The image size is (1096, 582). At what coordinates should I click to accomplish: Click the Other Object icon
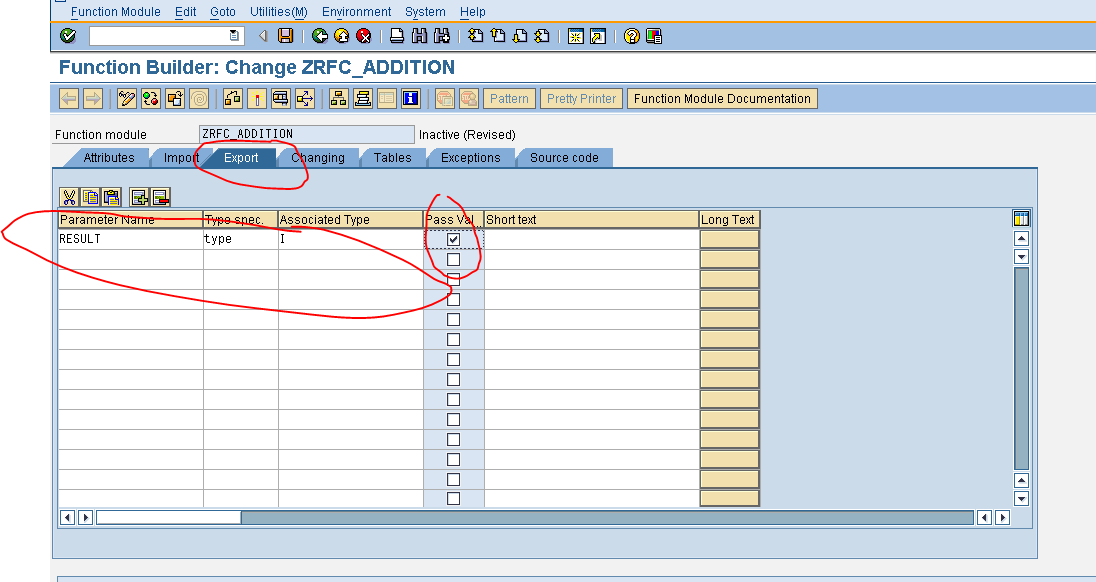pyautogui.click(x=175, y=99)
